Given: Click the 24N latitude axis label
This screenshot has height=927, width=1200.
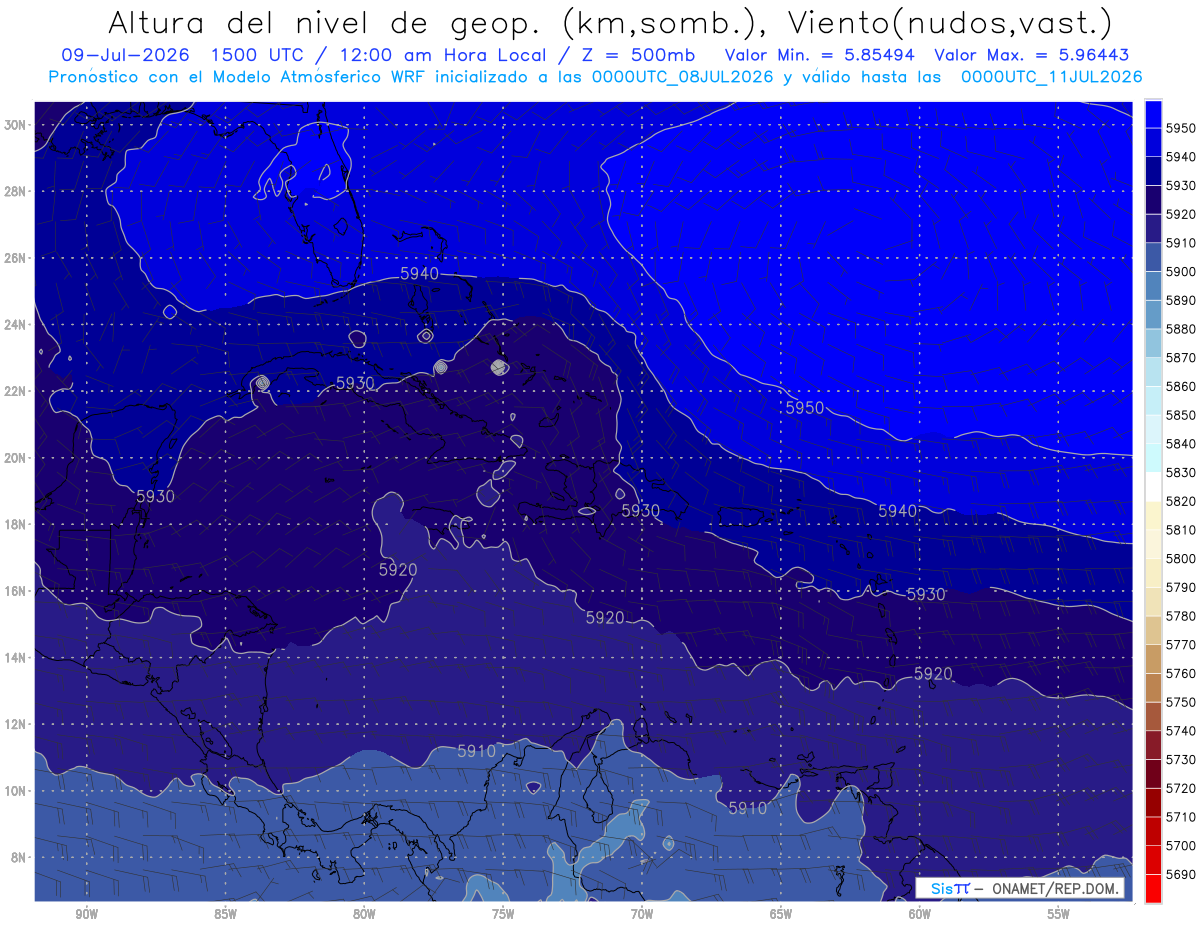Looking at the screenshot, I should 15,325.
